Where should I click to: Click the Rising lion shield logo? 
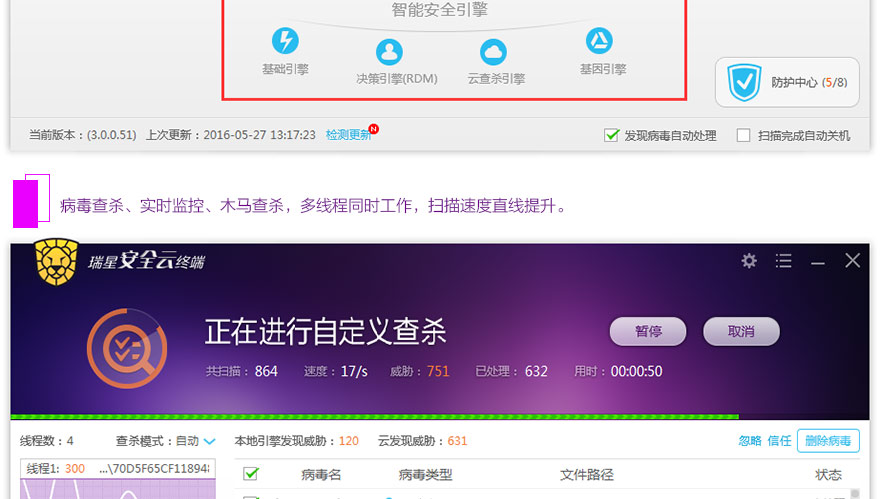pos(56,262)
